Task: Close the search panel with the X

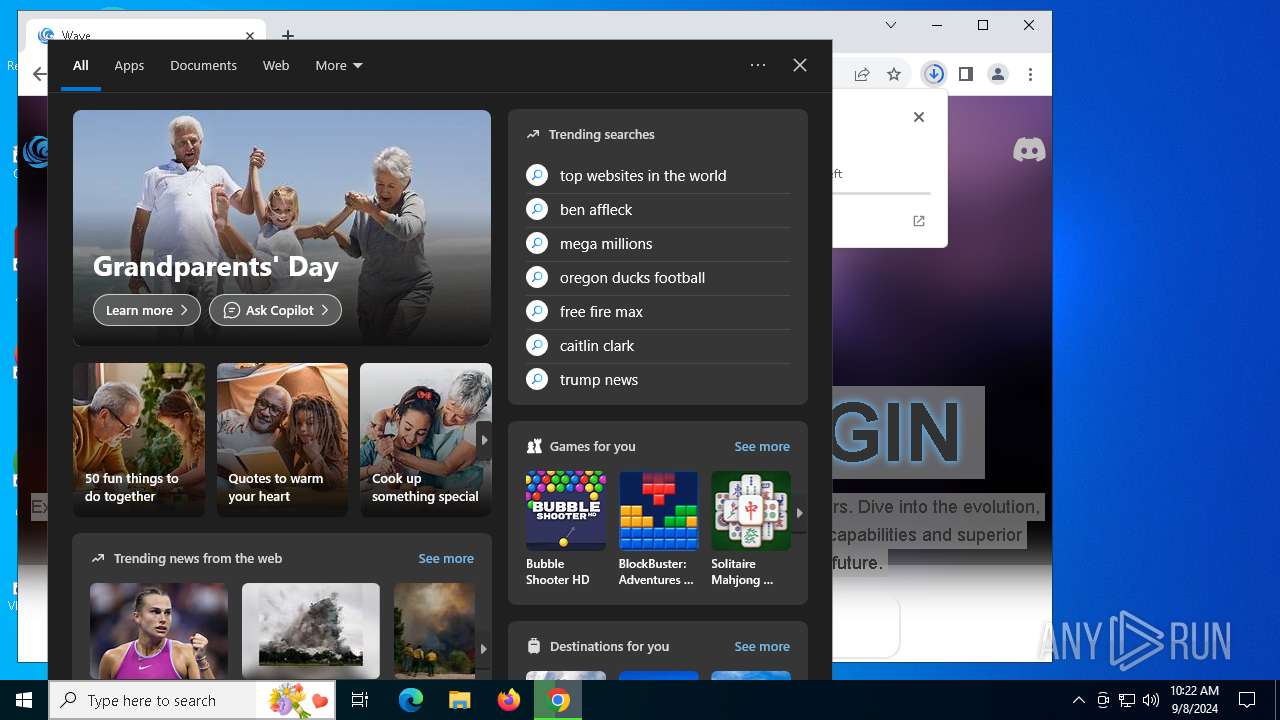Action: point(800,65)
